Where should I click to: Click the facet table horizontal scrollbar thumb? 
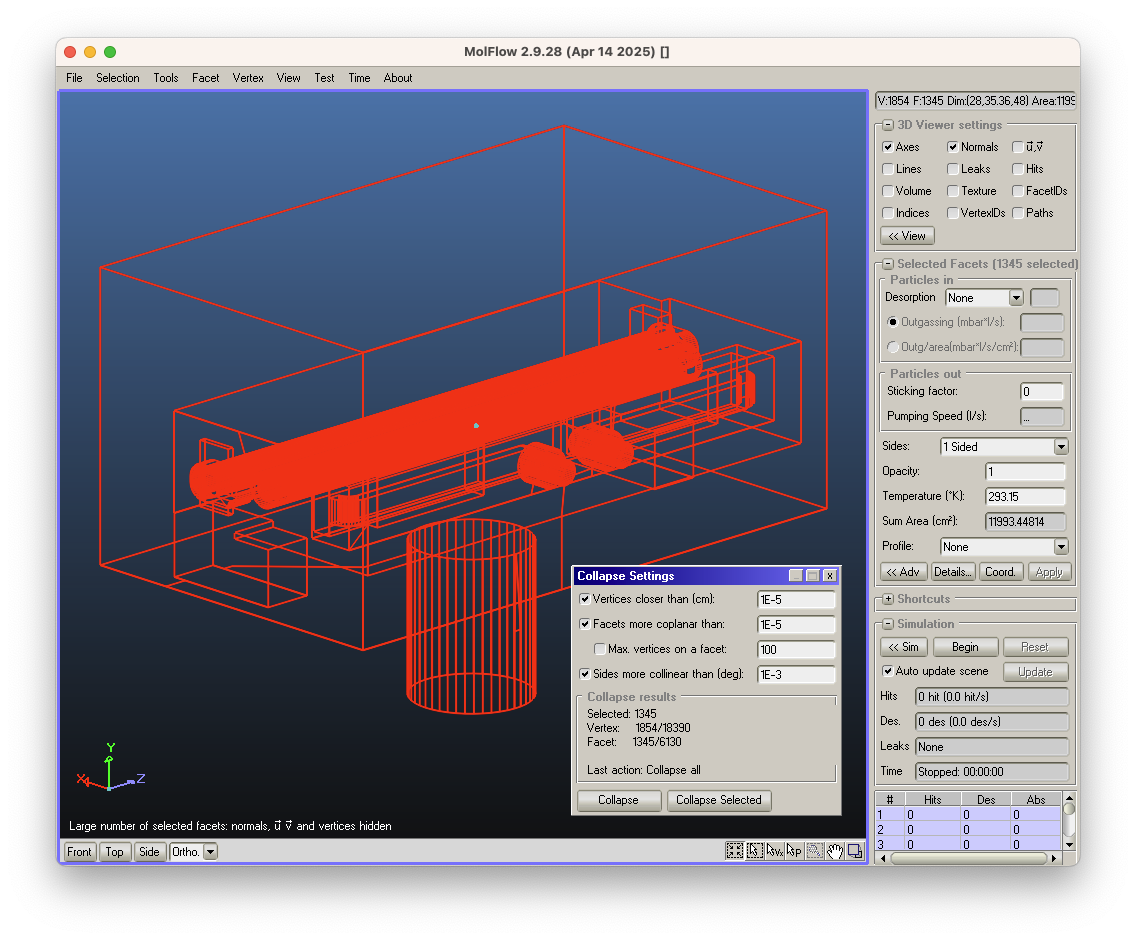[x=969, y=858]
